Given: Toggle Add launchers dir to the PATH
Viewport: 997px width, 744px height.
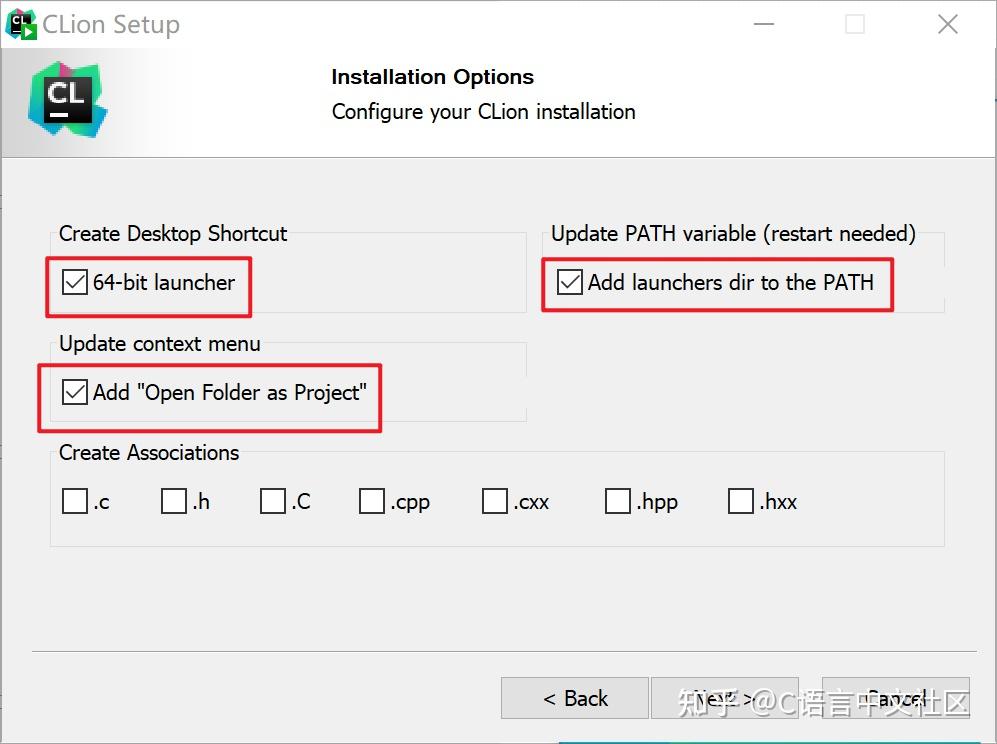Looking at the screenshot, I should coord(570,283).
